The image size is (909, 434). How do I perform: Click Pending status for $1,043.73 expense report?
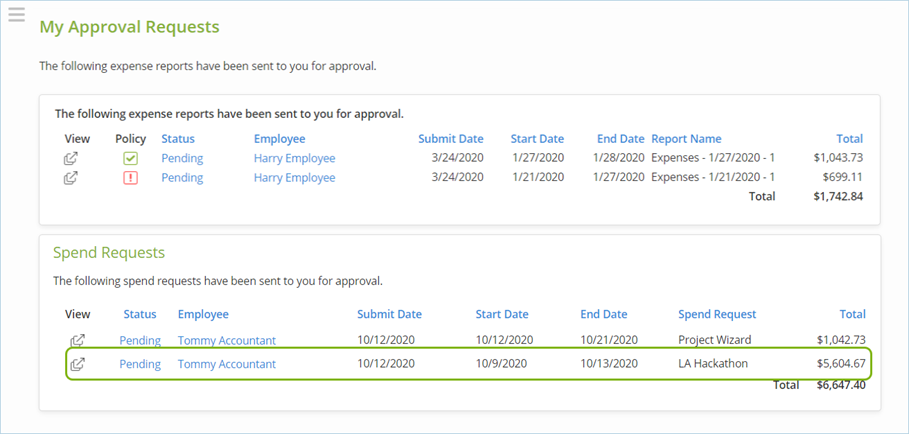(x=182, y=158)
